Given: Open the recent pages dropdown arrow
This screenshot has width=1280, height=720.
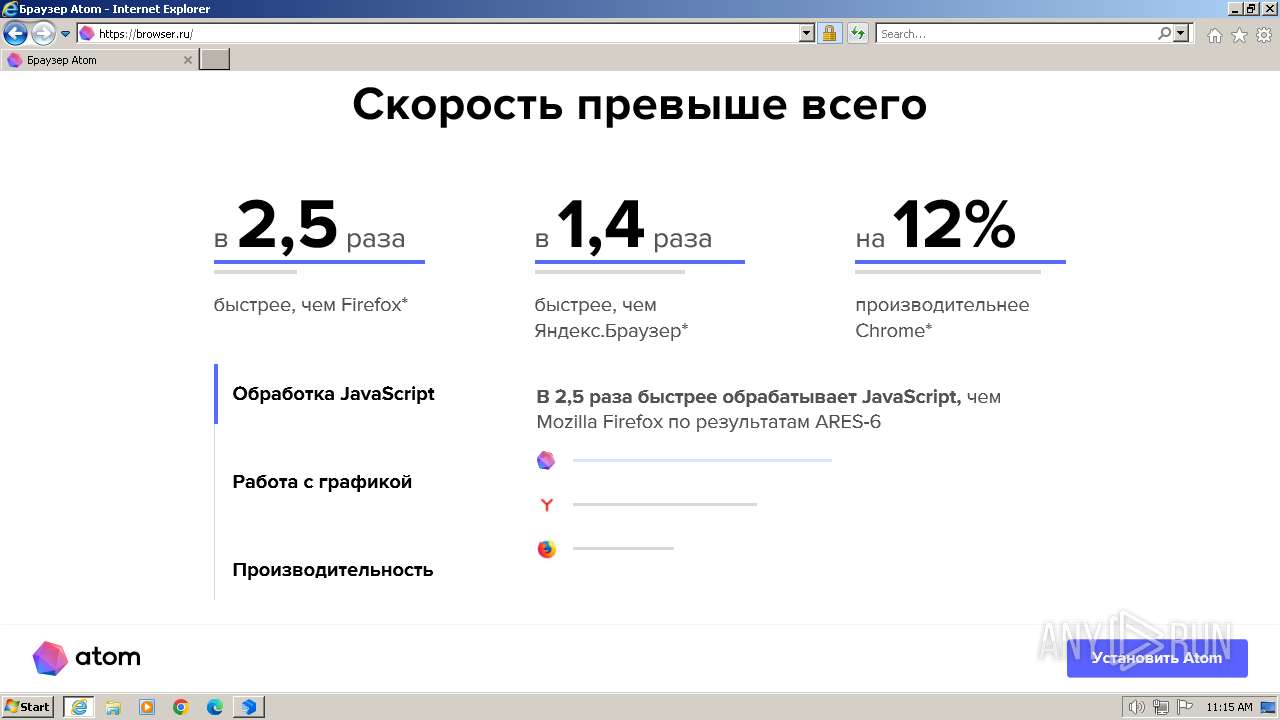Looking at the screenshot, I should pos(66,34).
